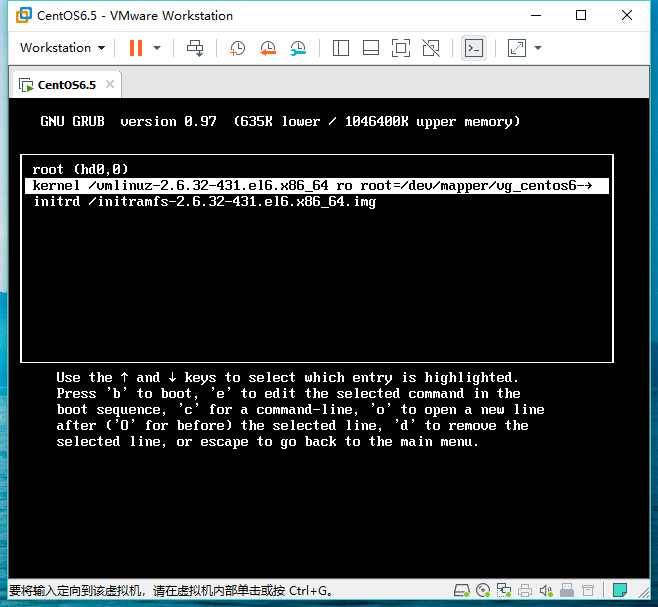Toggle the thumbnail bar view
This screenshot has width=658, height=607.
pyautogui.click(x=371, y=48)
